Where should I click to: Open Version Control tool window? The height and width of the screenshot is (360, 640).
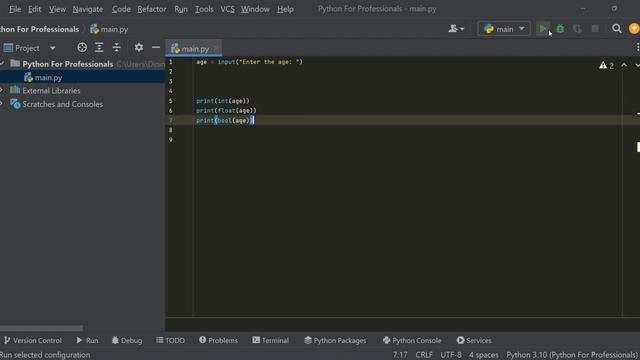[x=33, y=340]
